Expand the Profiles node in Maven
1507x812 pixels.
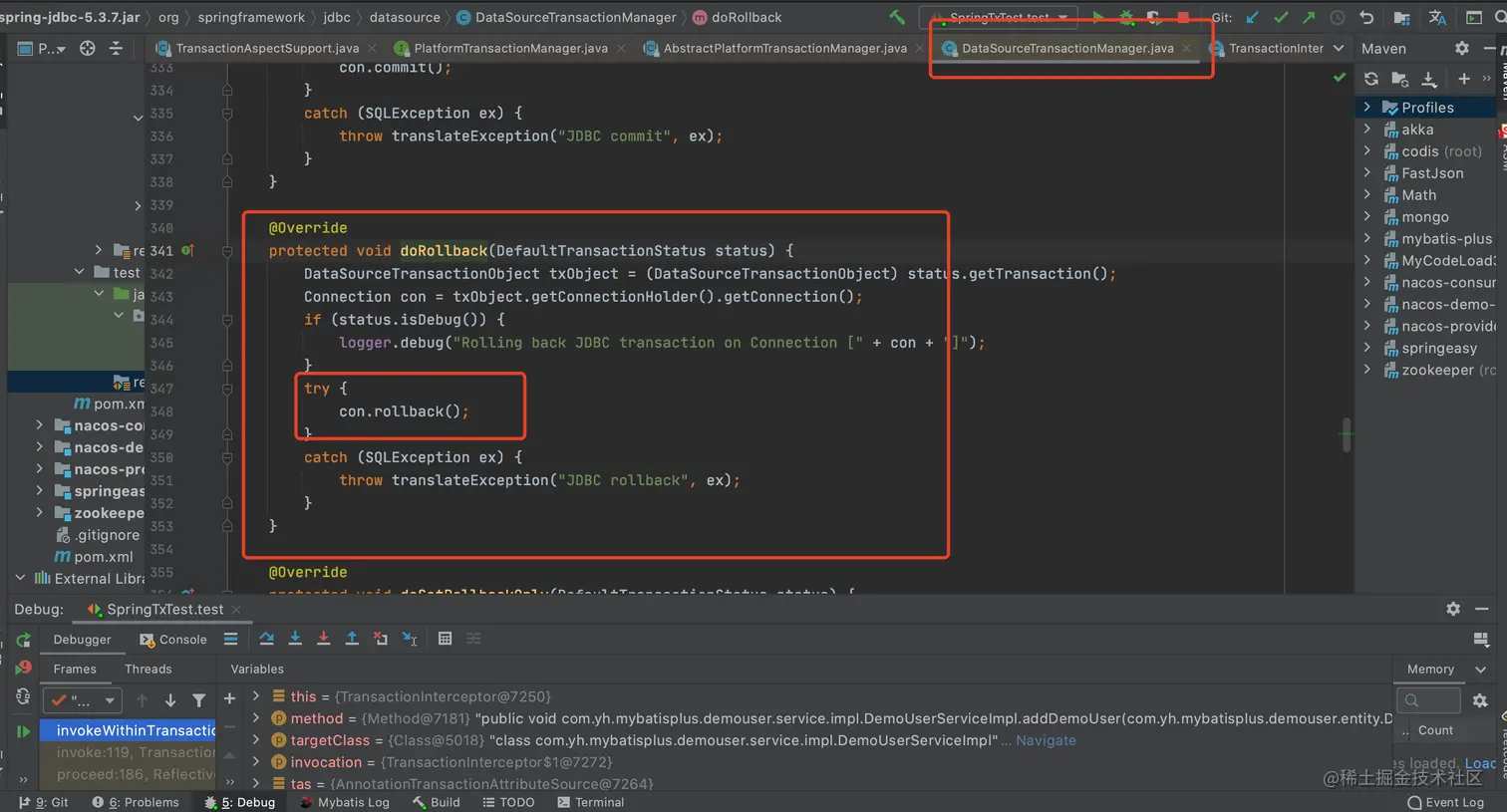pos(1367,107)
